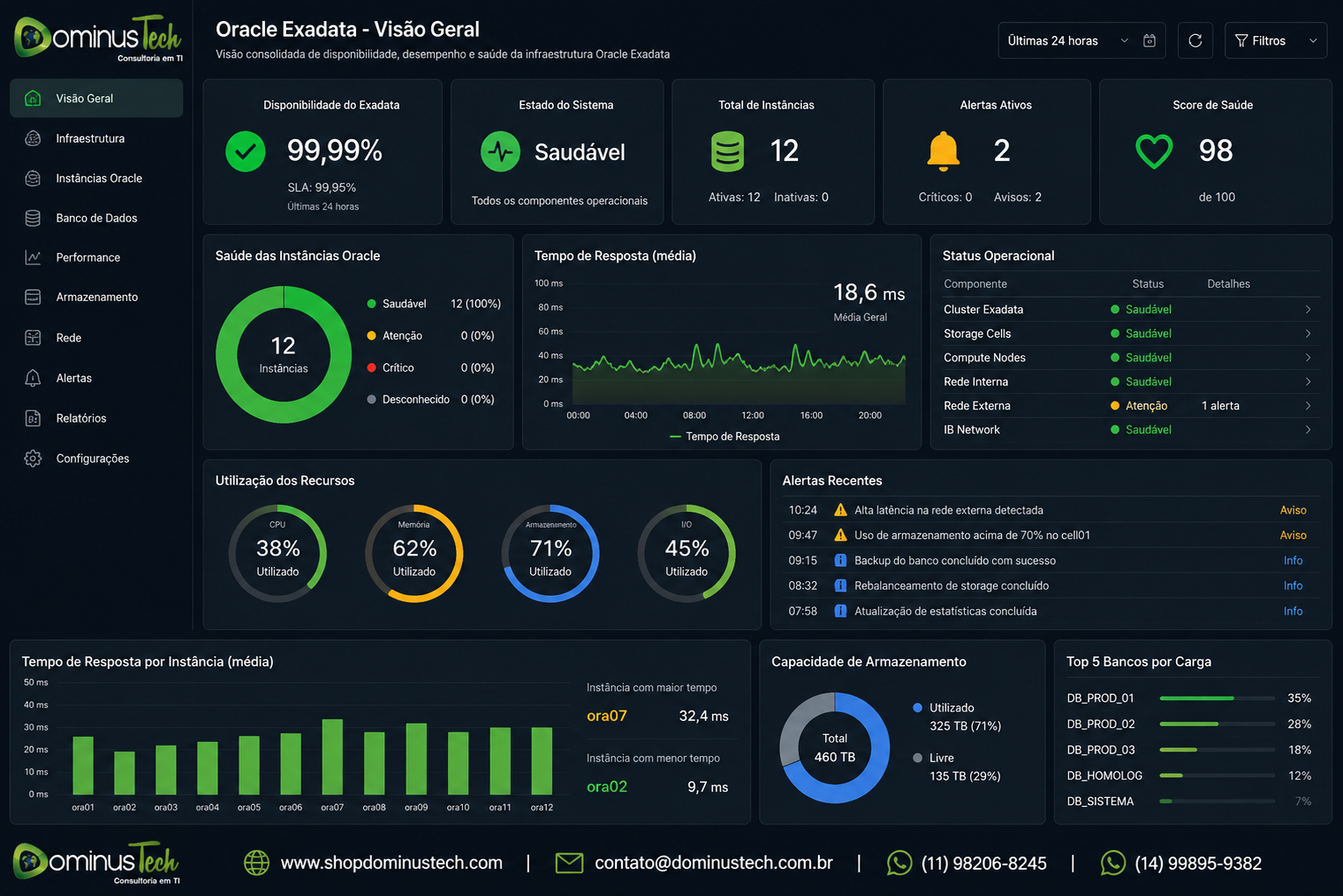The image size is (1343, 896).
Task: Click the Atenção status of Rede Externa
Action: pos(1139,406)
